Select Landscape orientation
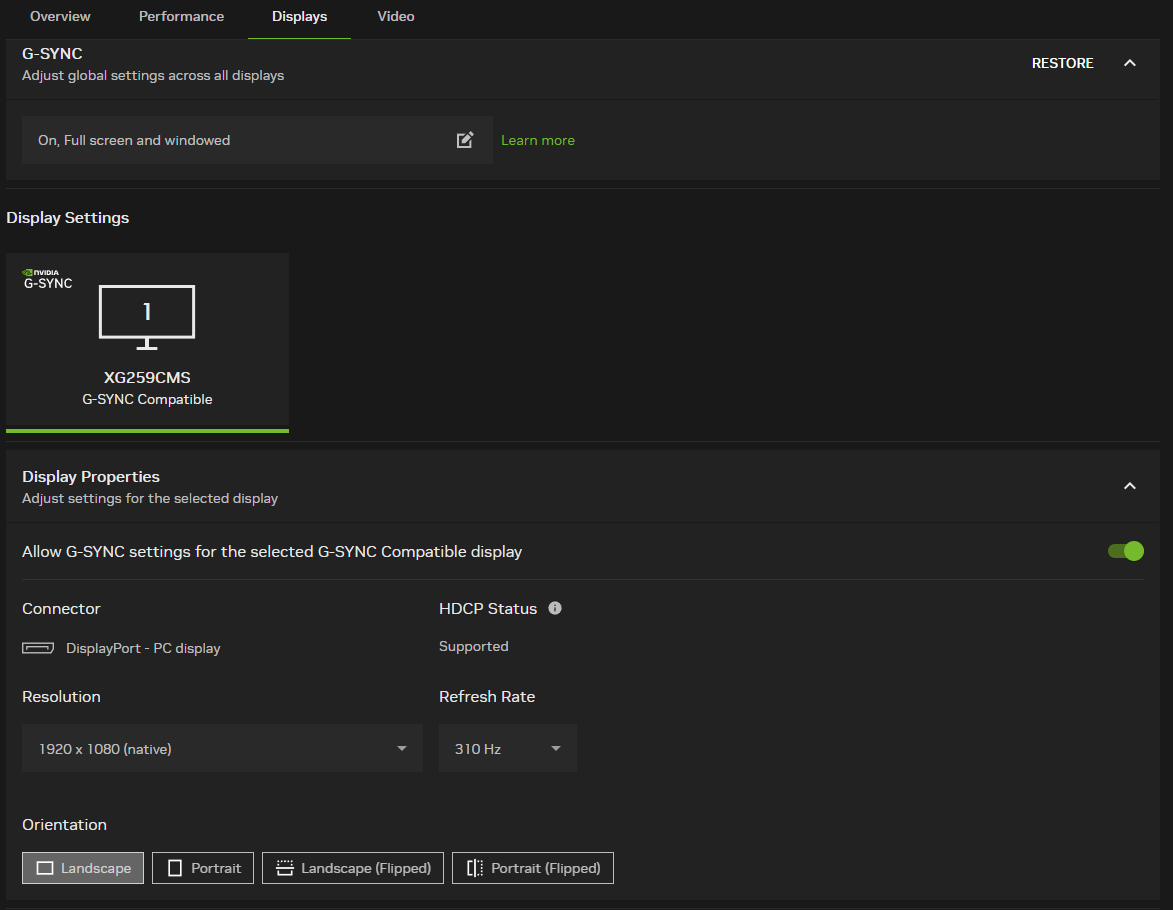The image size is (1173, 910). pyautogui.click(x=83, y=868)
